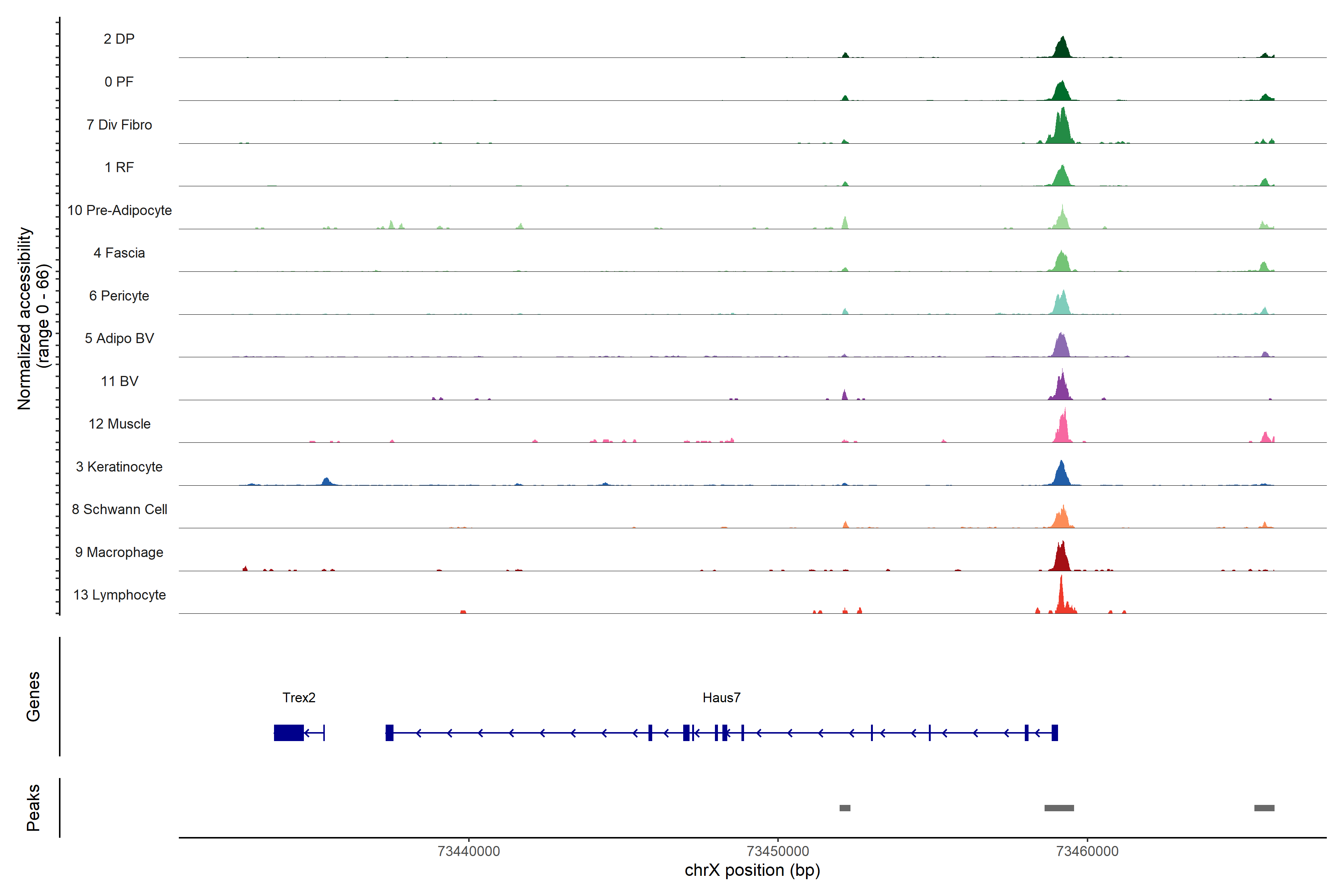1344x896 pixels.
Task: Click the Trex2 gene name
Action: [298, 697]
